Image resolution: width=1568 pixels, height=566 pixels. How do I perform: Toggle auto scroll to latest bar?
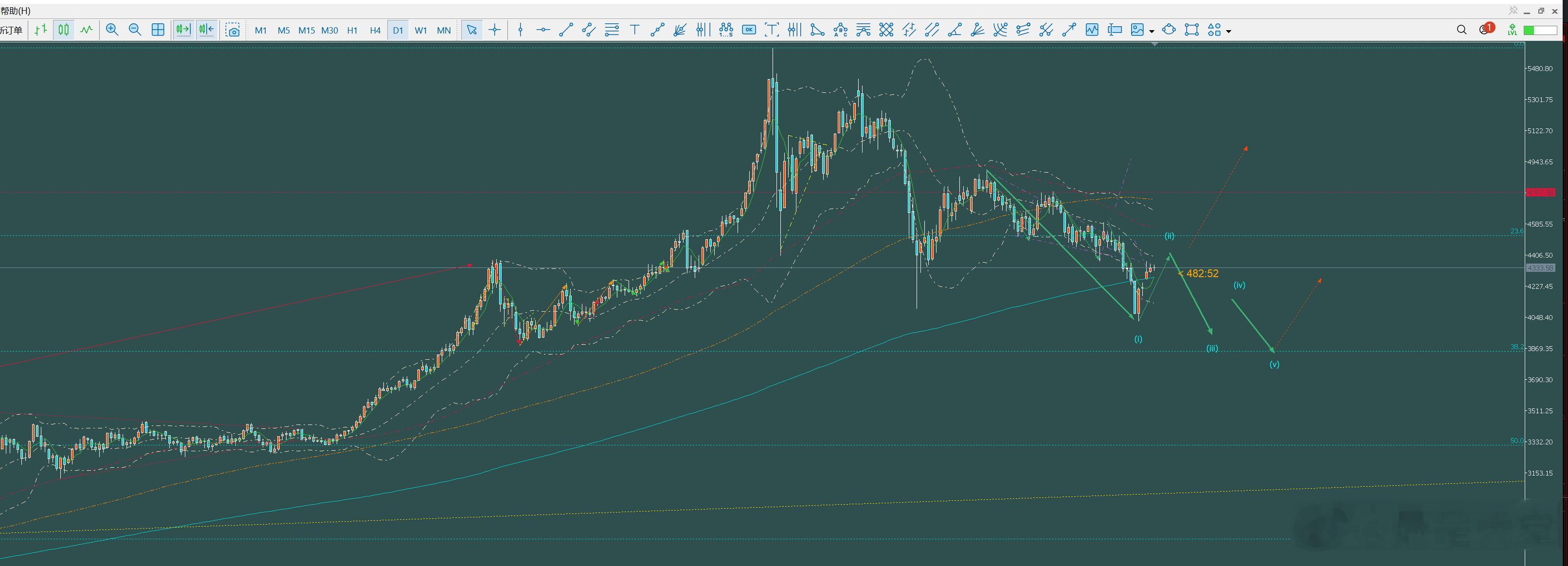[x=183, y=30]
